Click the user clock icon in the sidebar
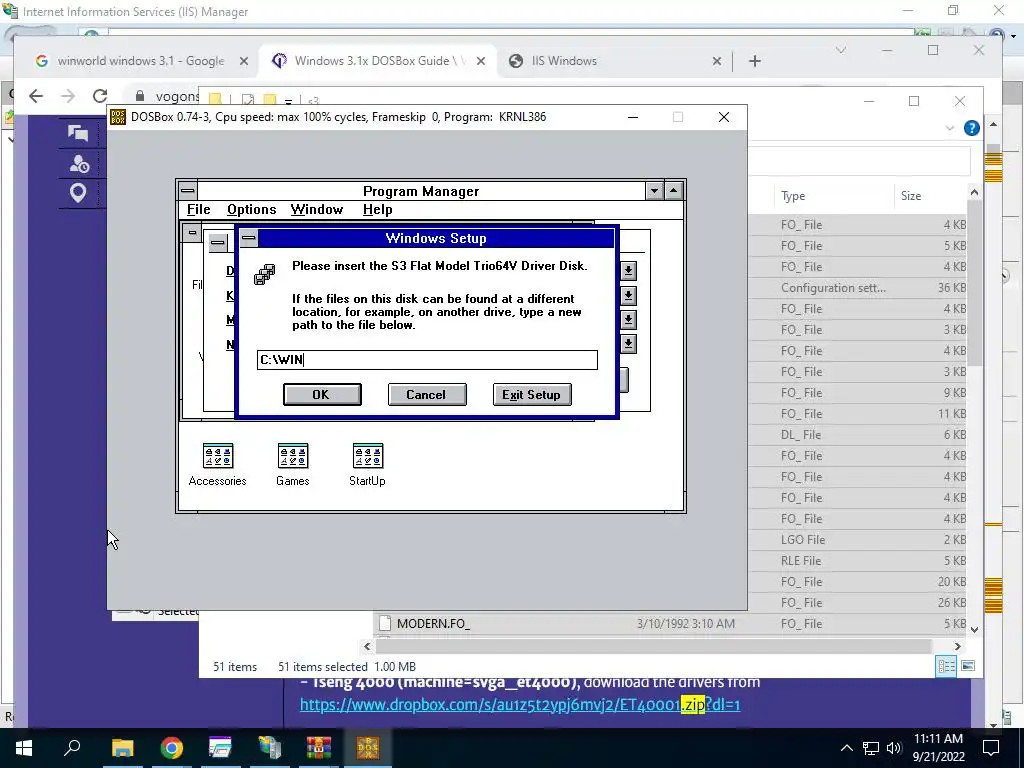 pyautogui.click(x=79, y=163)
